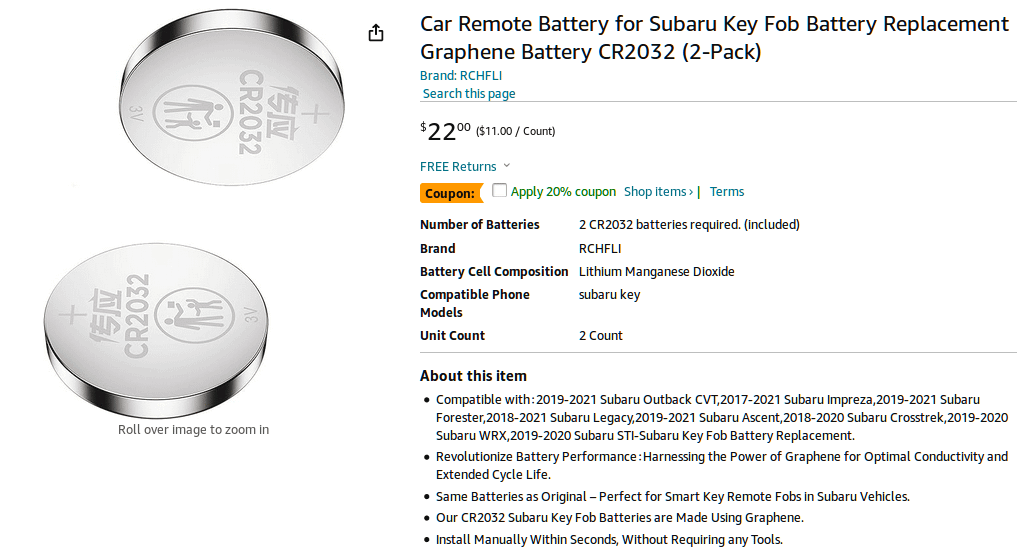This screenshot has height=556, width=1018.
Task: Click the "Unit Count" row label
Action: click(452, 336)
